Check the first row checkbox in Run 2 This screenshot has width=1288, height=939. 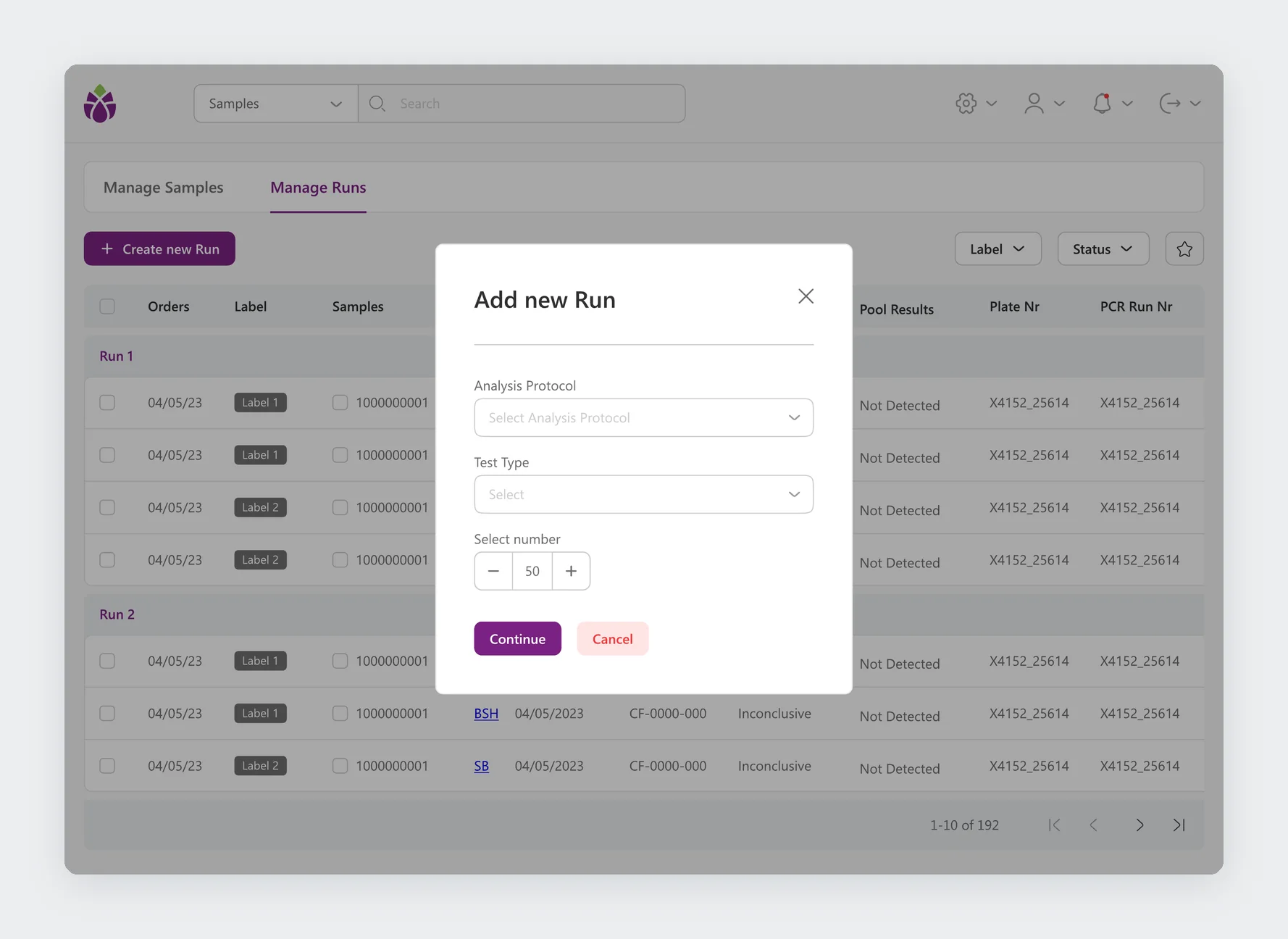pyautogui.click(x=107, y=661)
